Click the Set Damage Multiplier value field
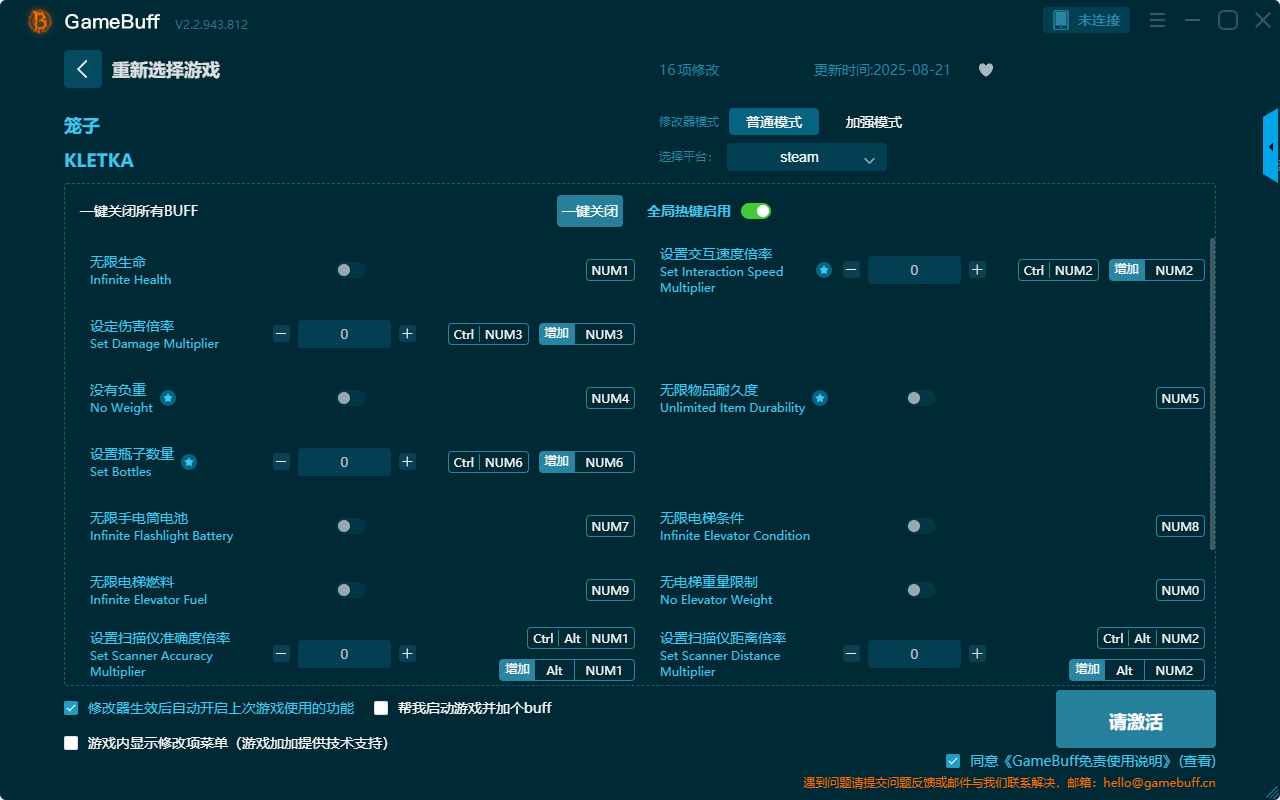The width and height of the screenshot is (1280, 800). coord(344,334)
